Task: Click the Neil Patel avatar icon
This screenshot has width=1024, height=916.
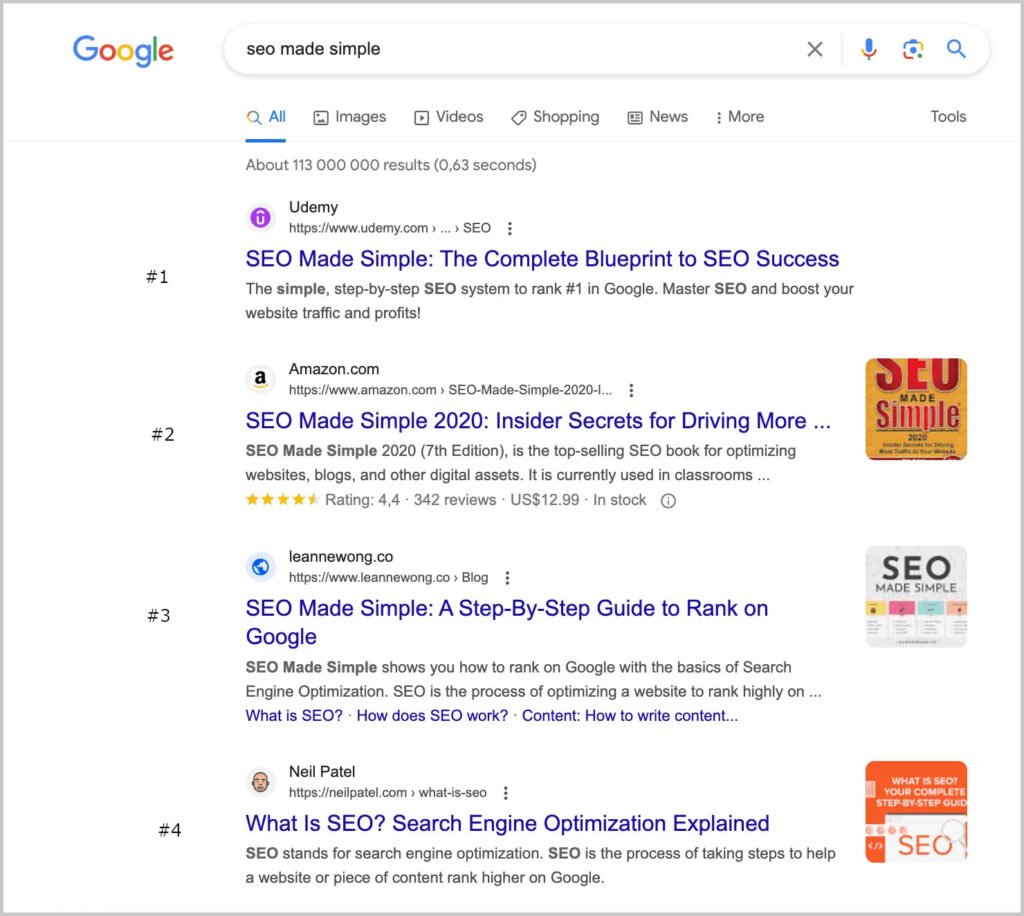Action: click(x=260, y=781)
